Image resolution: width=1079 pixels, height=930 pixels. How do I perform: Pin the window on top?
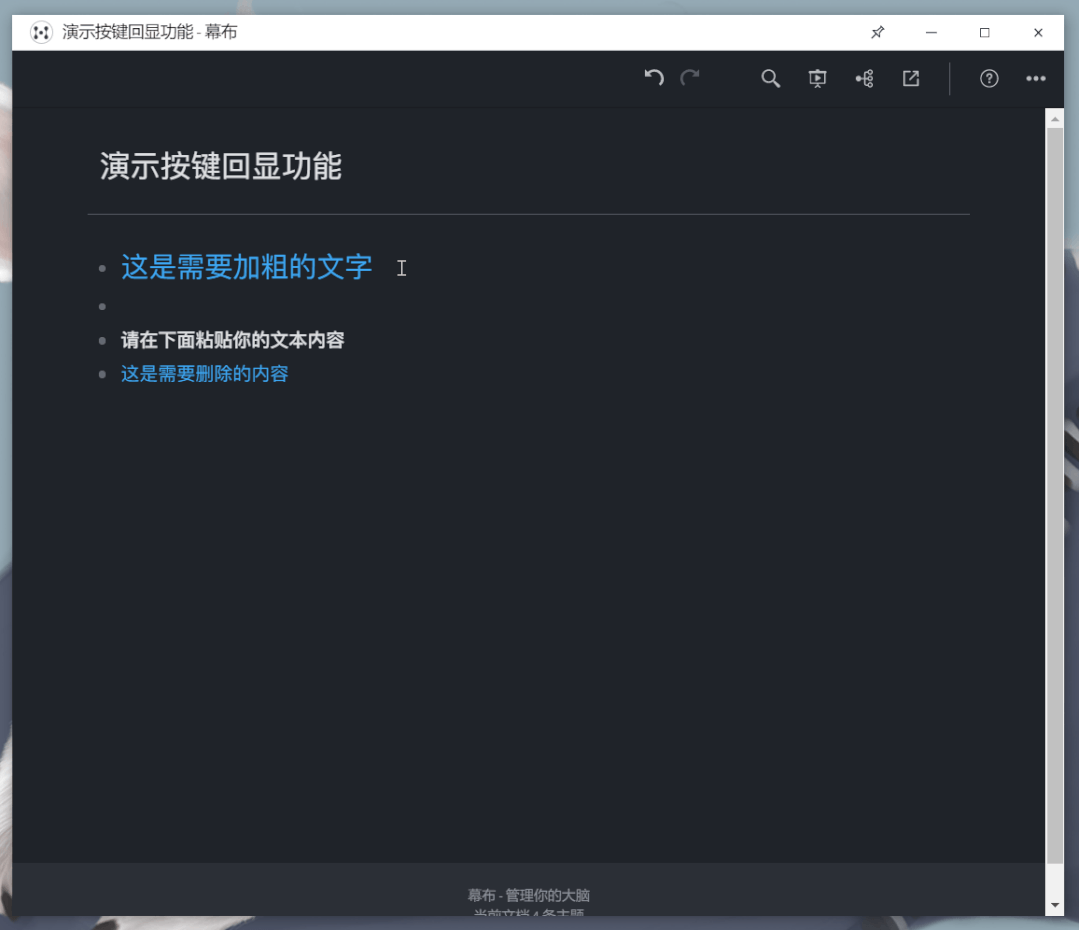[x=877, y=32]
